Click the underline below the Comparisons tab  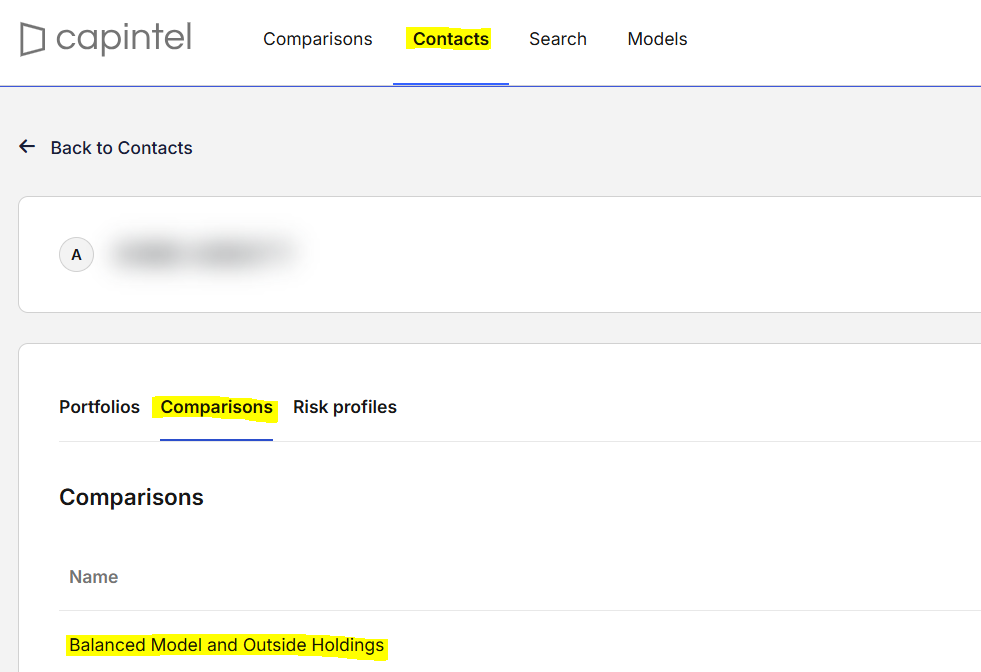tap(216, 440)
